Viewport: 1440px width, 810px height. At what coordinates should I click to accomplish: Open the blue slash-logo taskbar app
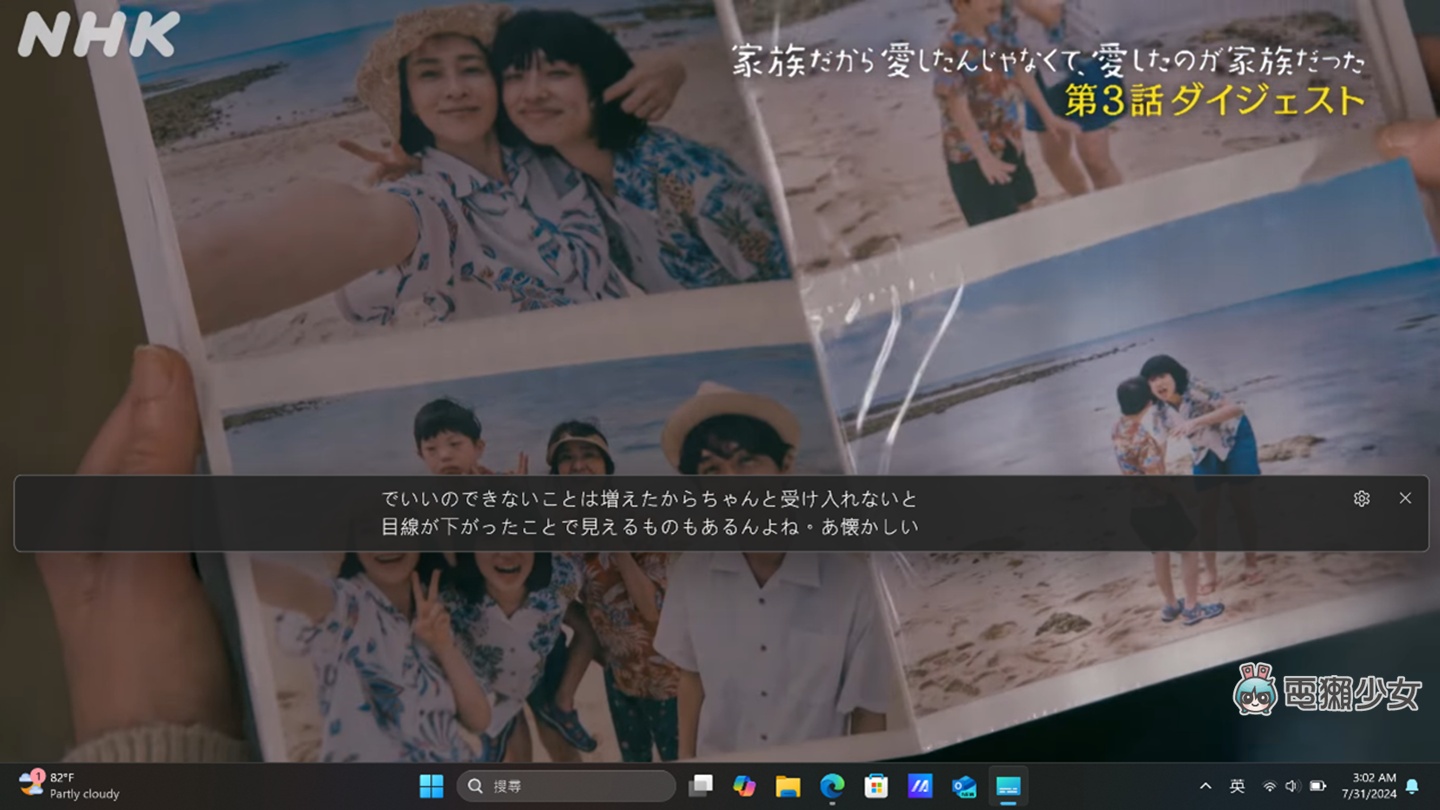pos(920,786)
